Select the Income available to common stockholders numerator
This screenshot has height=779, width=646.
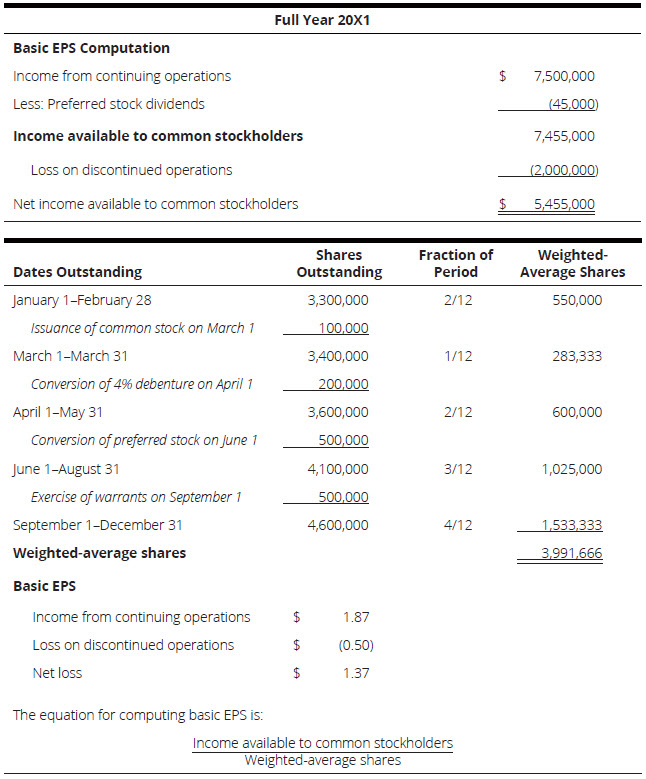point(322,743)
